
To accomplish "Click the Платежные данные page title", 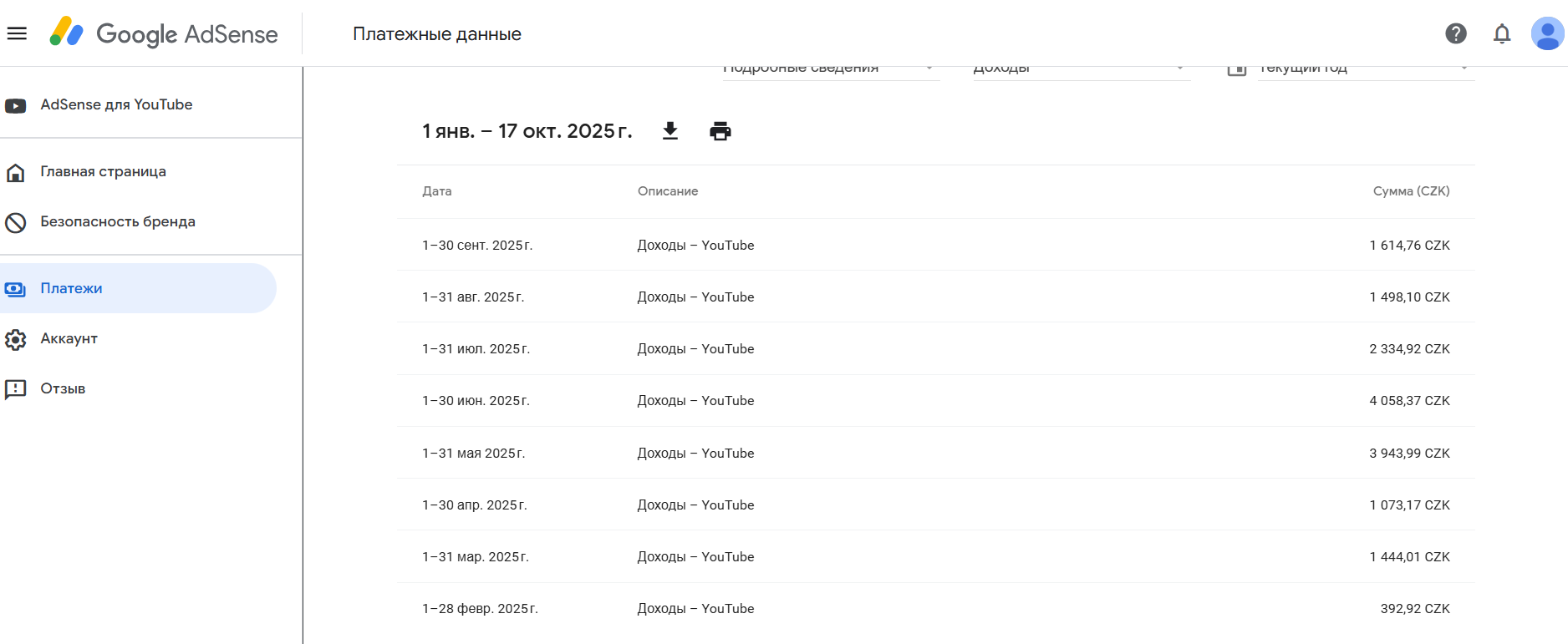I will 437,34.
